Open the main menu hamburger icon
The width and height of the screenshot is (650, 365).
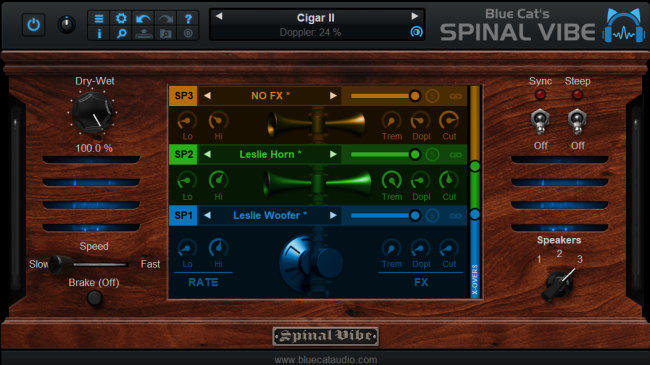99,19
